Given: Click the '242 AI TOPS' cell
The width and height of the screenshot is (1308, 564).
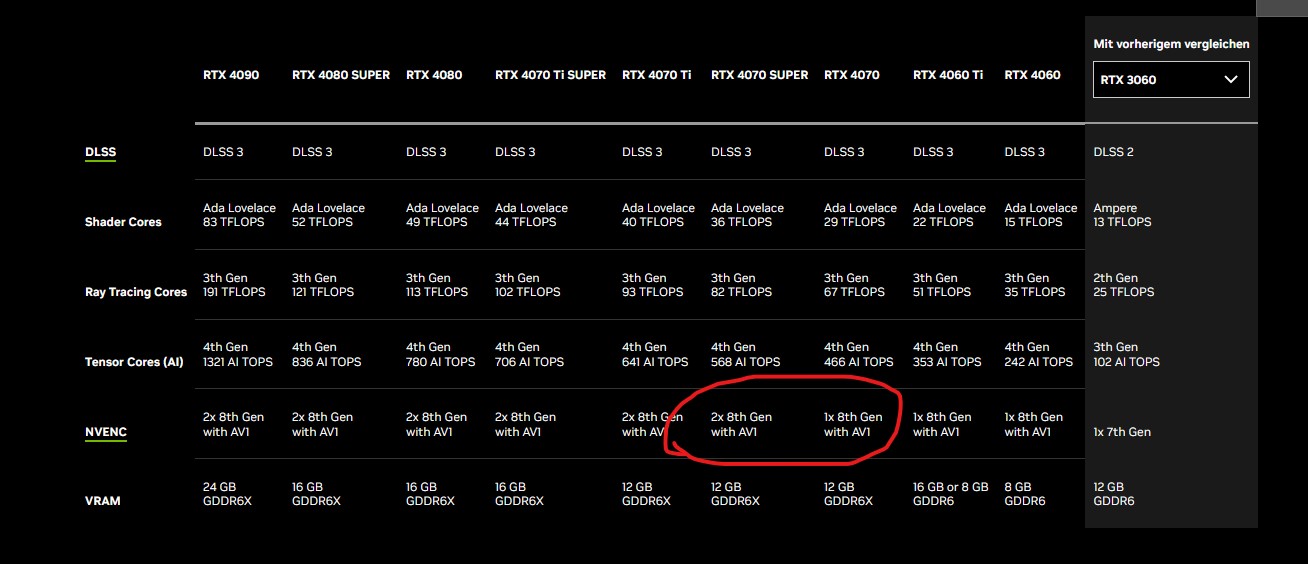Looking at the screenshot, I should tap(1039, 355).
